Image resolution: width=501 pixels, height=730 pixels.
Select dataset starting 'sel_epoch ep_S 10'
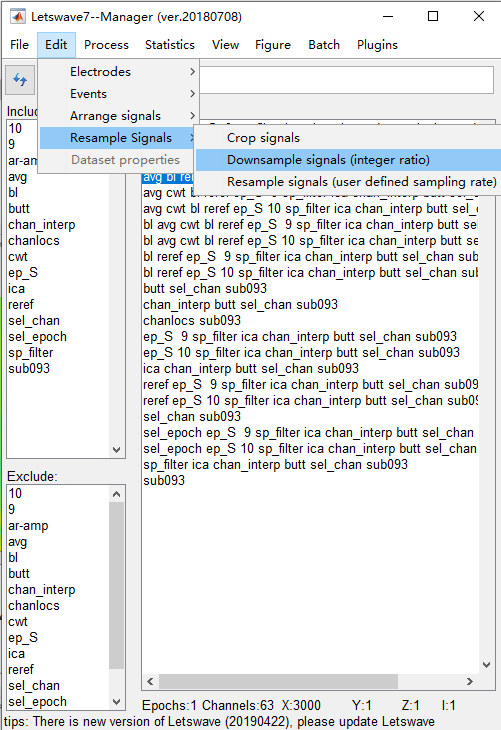coord(310,449)
